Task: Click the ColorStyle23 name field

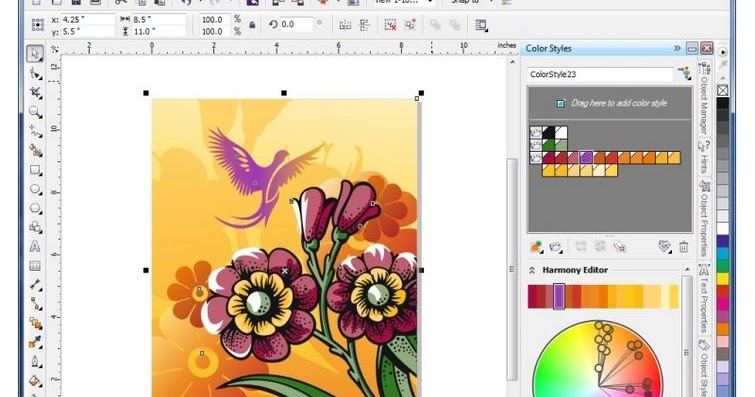Action: (600, 74)
